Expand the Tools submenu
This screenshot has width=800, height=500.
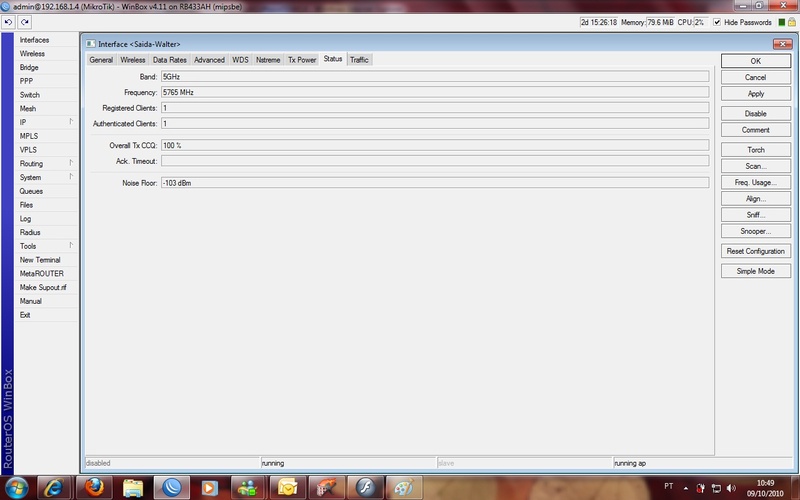[x=46, y=246]
